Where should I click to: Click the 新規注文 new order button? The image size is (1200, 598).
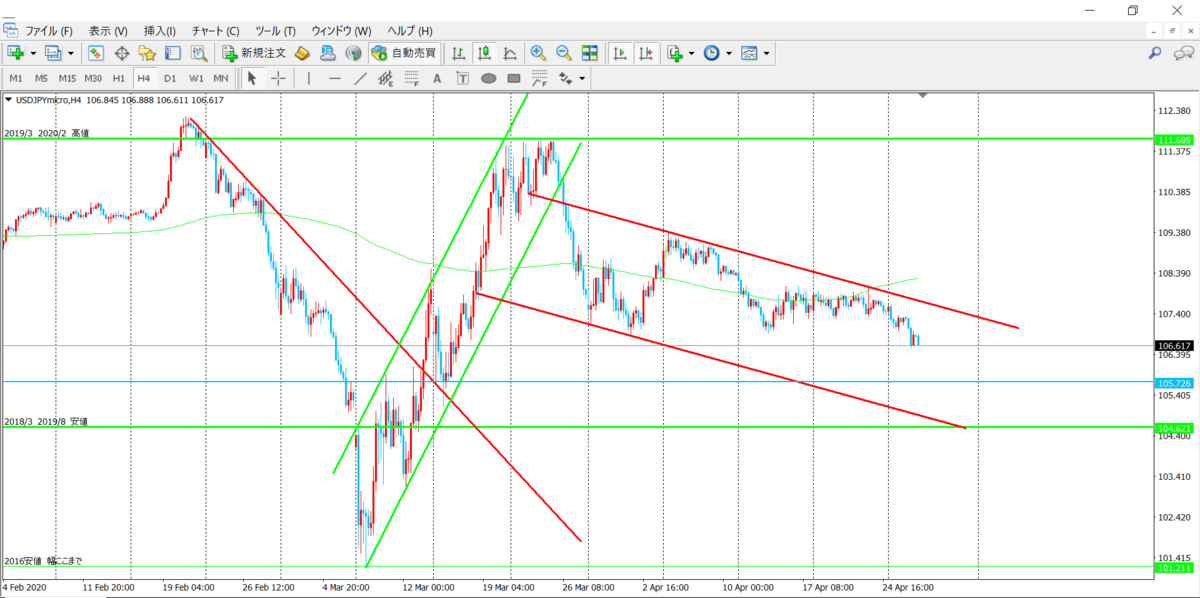coord(255,52)
